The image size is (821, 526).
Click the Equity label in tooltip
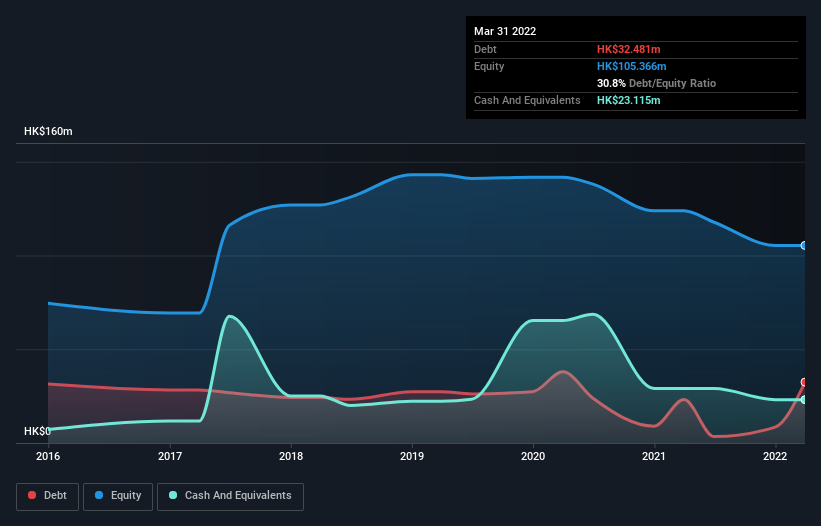489,66
